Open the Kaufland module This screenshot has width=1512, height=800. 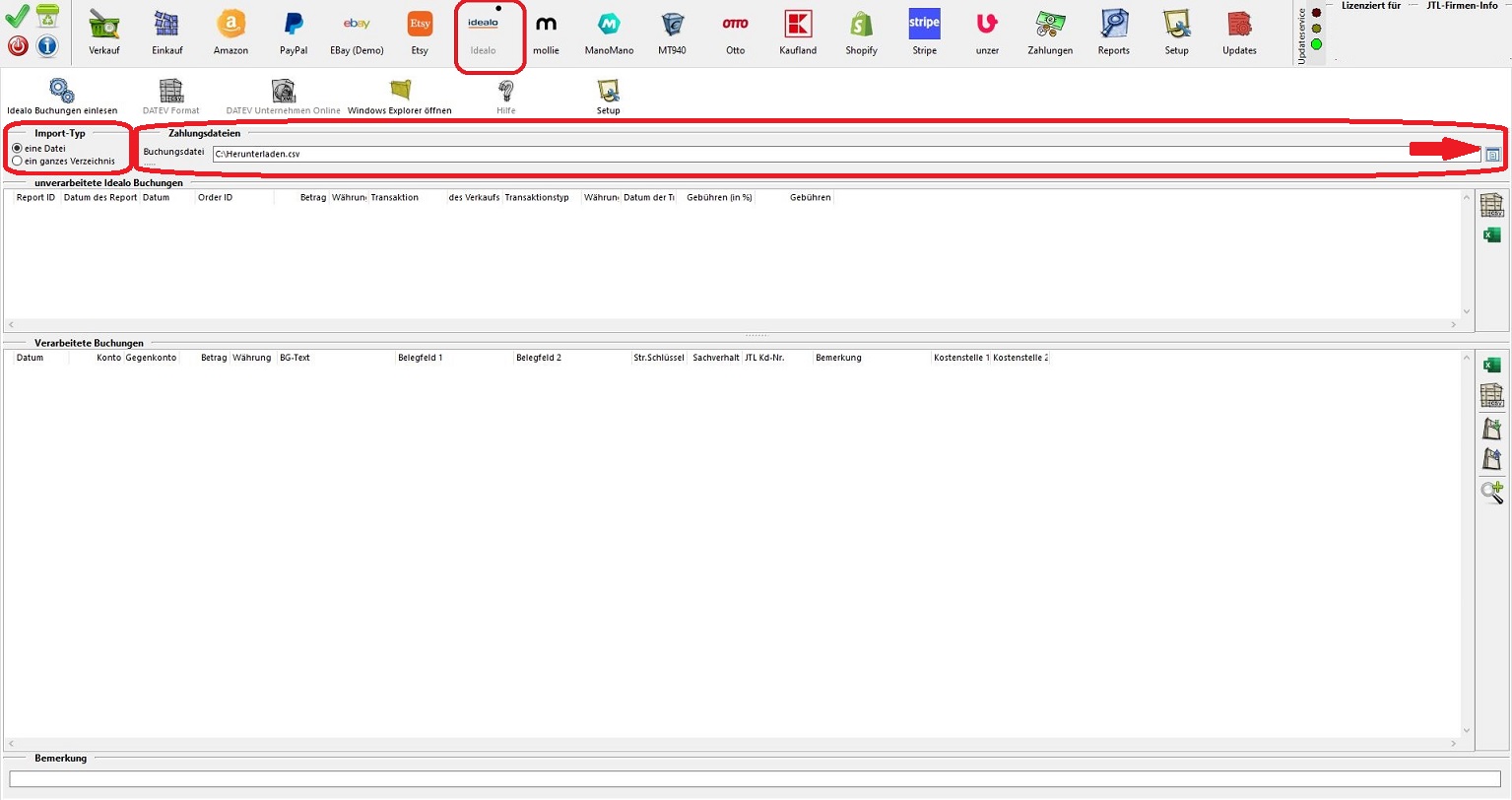798,33
